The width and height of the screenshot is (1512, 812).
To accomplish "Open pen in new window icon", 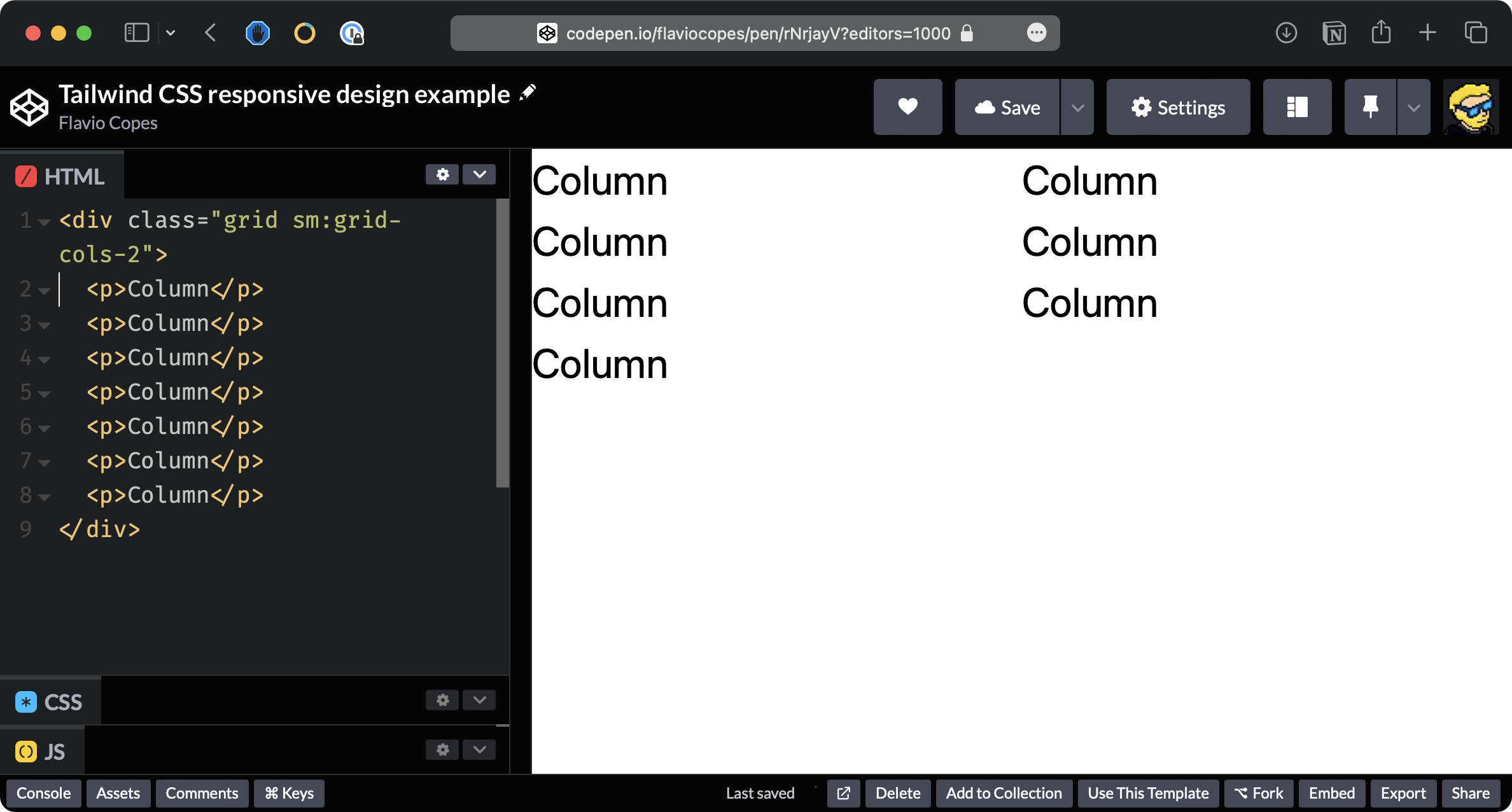I will (x=843, y=793).
